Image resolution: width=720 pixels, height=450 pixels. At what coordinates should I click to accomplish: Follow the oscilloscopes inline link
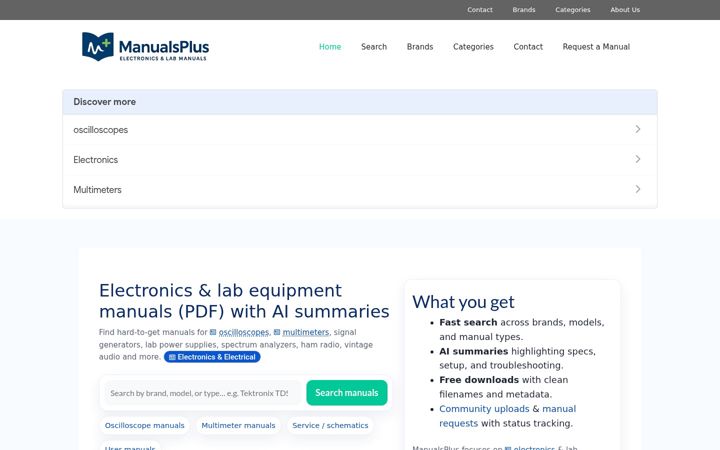coord(244,332)
